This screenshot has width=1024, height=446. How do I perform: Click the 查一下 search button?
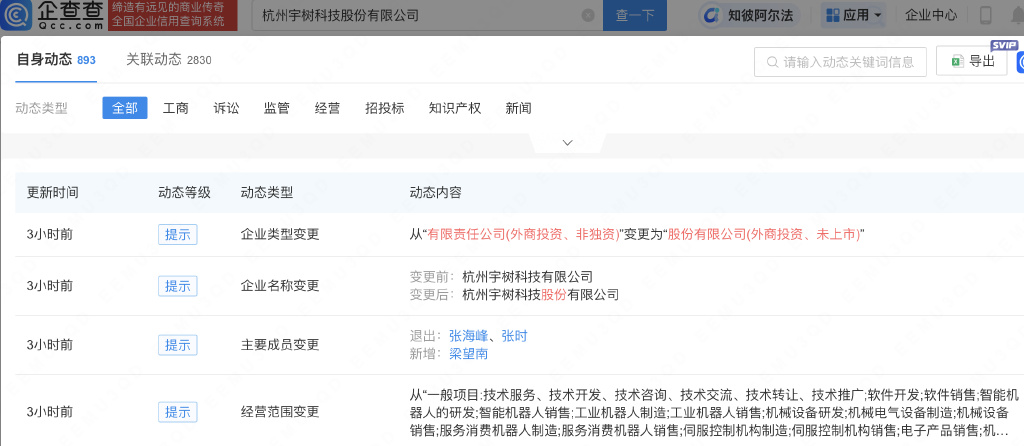coord(635,15)
